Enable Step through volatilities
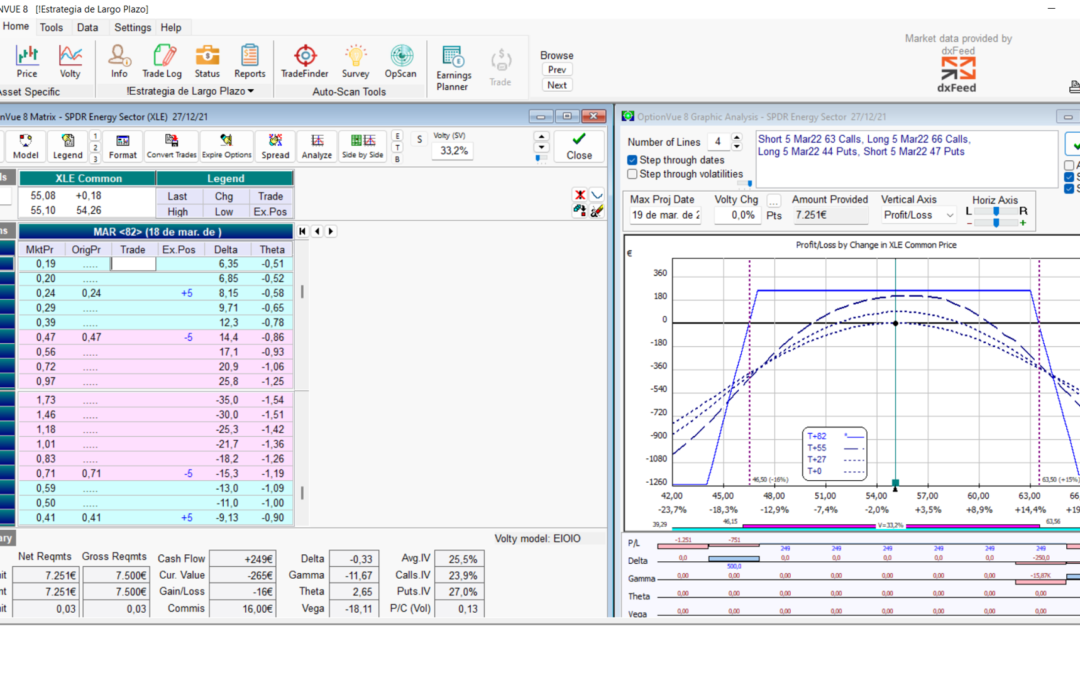Image resolution: width=1080 pixels, height=675 pixels. coord(632,174)
